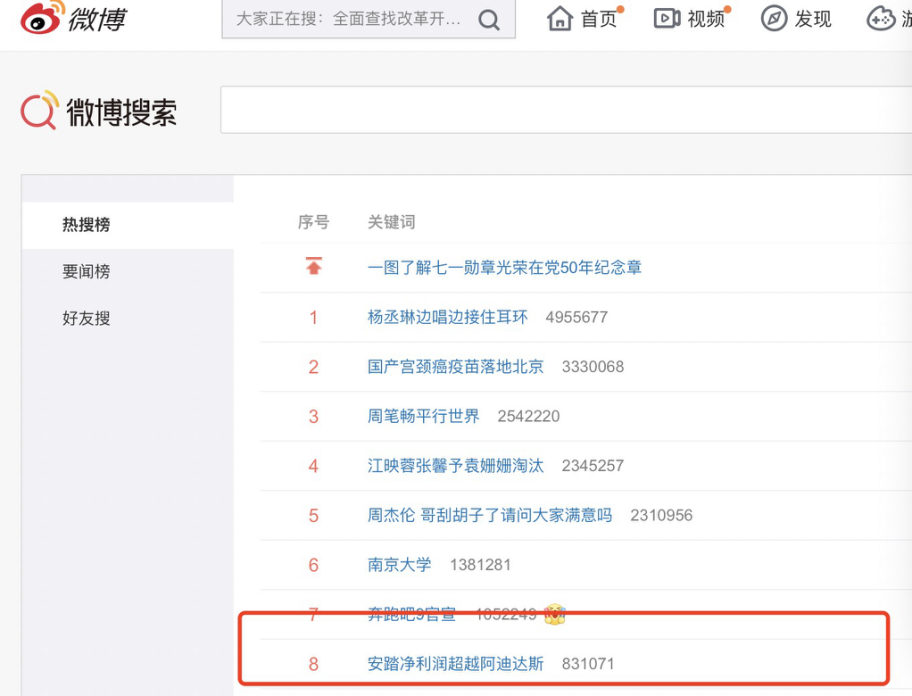Screen dimensions: 912x696
Task: Click the count 3330068
Action: tap(593, 366)
